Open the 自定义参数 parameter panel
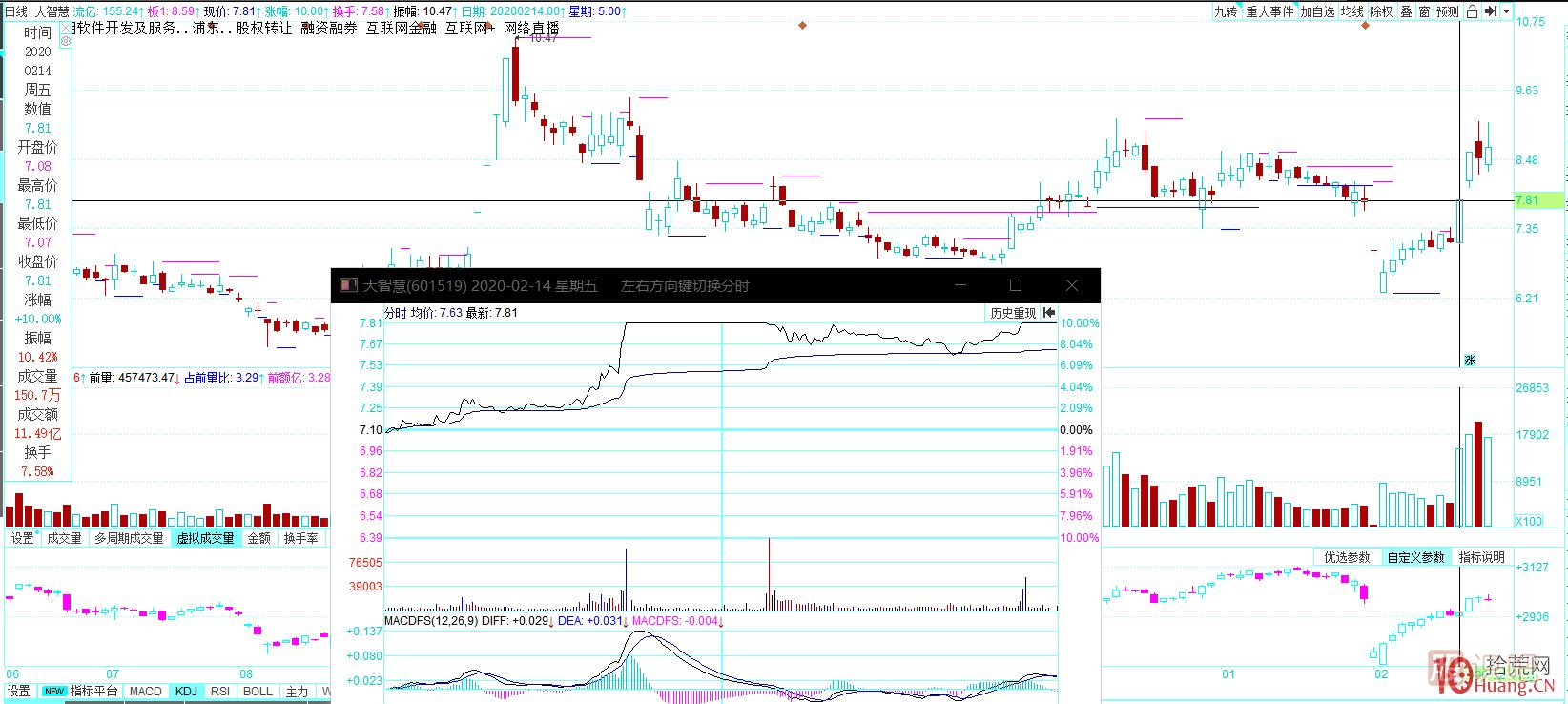The height and width of the screenshot is (704, 1568). [x=1415, y=557]
